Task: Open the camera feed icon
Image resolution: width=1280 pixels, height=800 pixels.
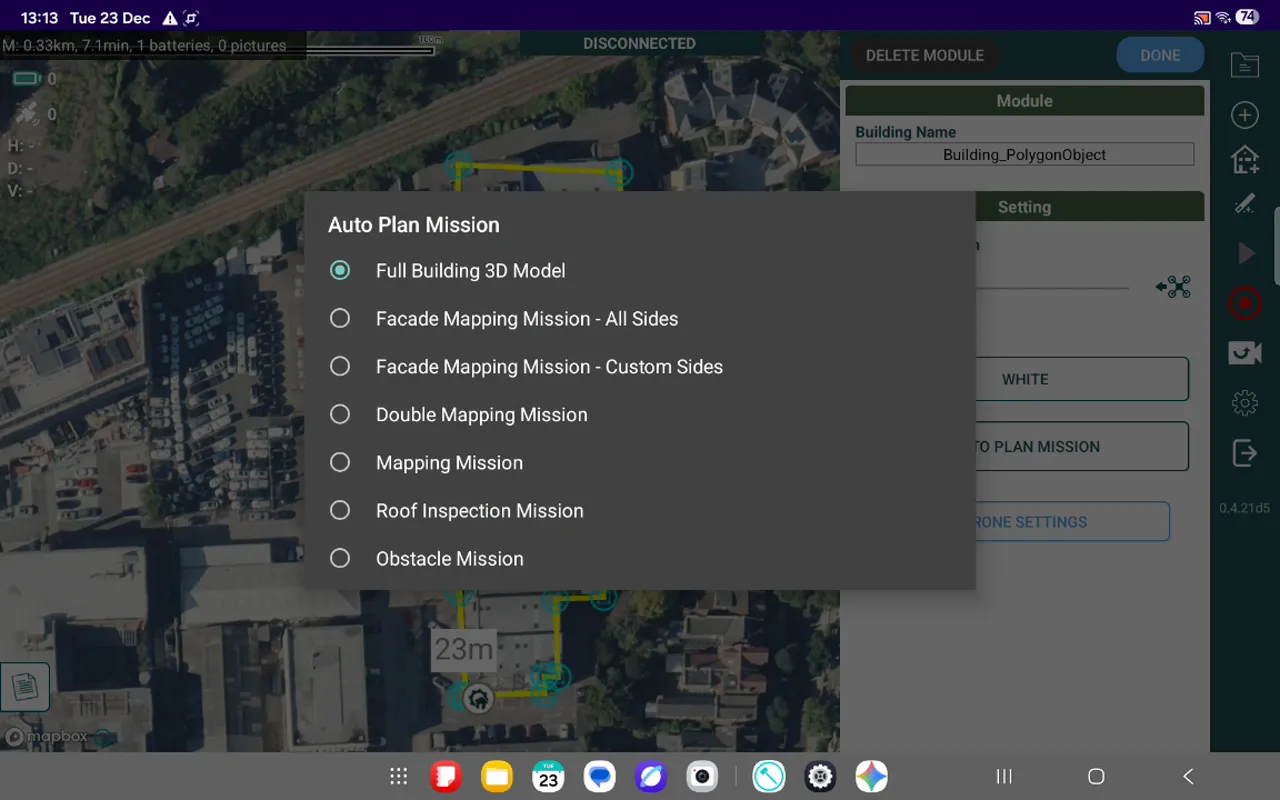Action: coord(1245,352)
